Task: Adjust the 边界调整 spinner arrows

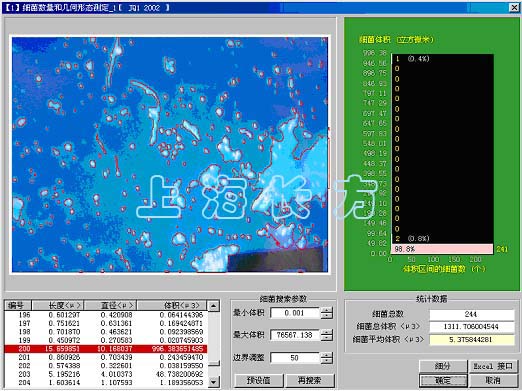Action: (327, 358)
